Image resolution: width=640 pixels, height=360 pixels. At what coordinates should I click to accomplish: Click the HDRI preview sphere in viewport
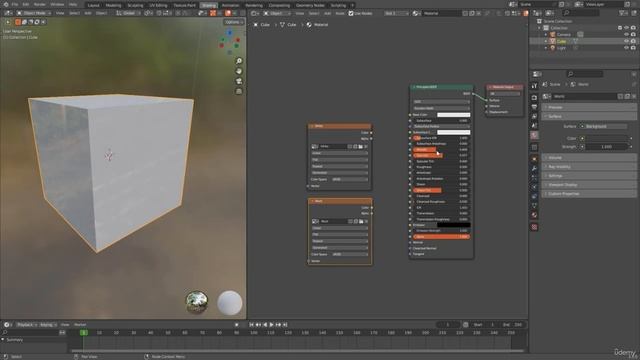(197, 302)
